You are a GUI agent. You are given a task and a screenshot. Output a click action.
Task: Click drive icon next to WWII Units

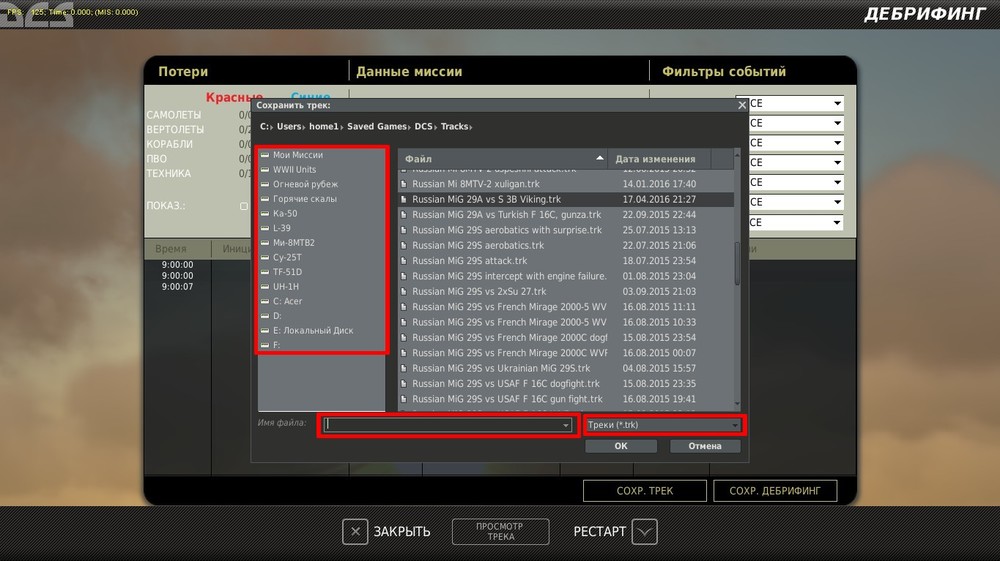tap(265, 170)
